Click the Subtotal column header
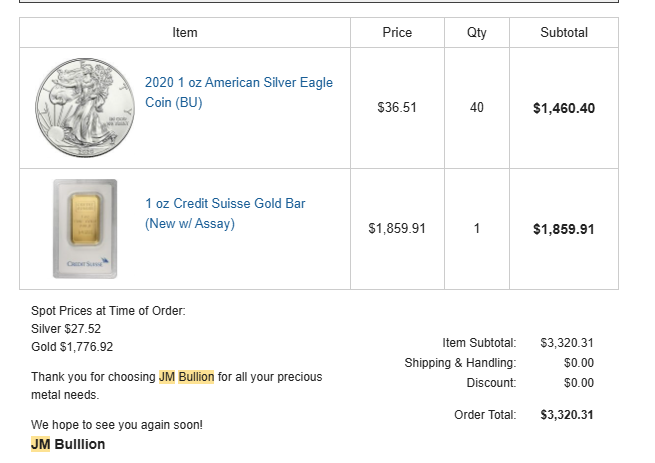 click(x=564, y=33)
